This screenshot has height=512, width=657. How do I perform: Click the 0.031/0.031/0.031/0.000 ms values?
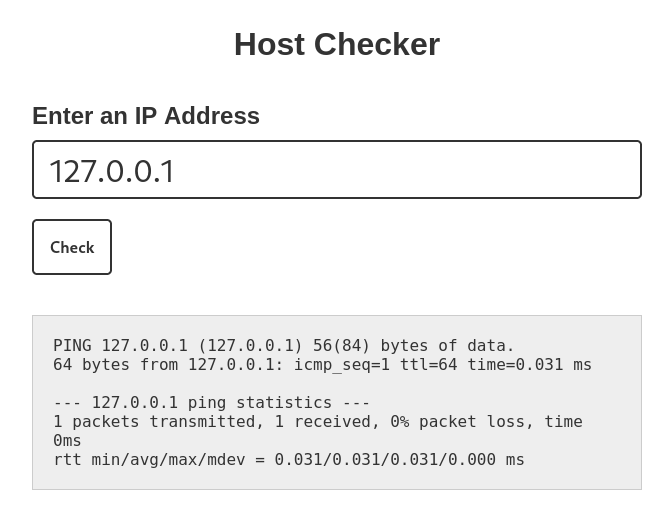pos(399,460)
